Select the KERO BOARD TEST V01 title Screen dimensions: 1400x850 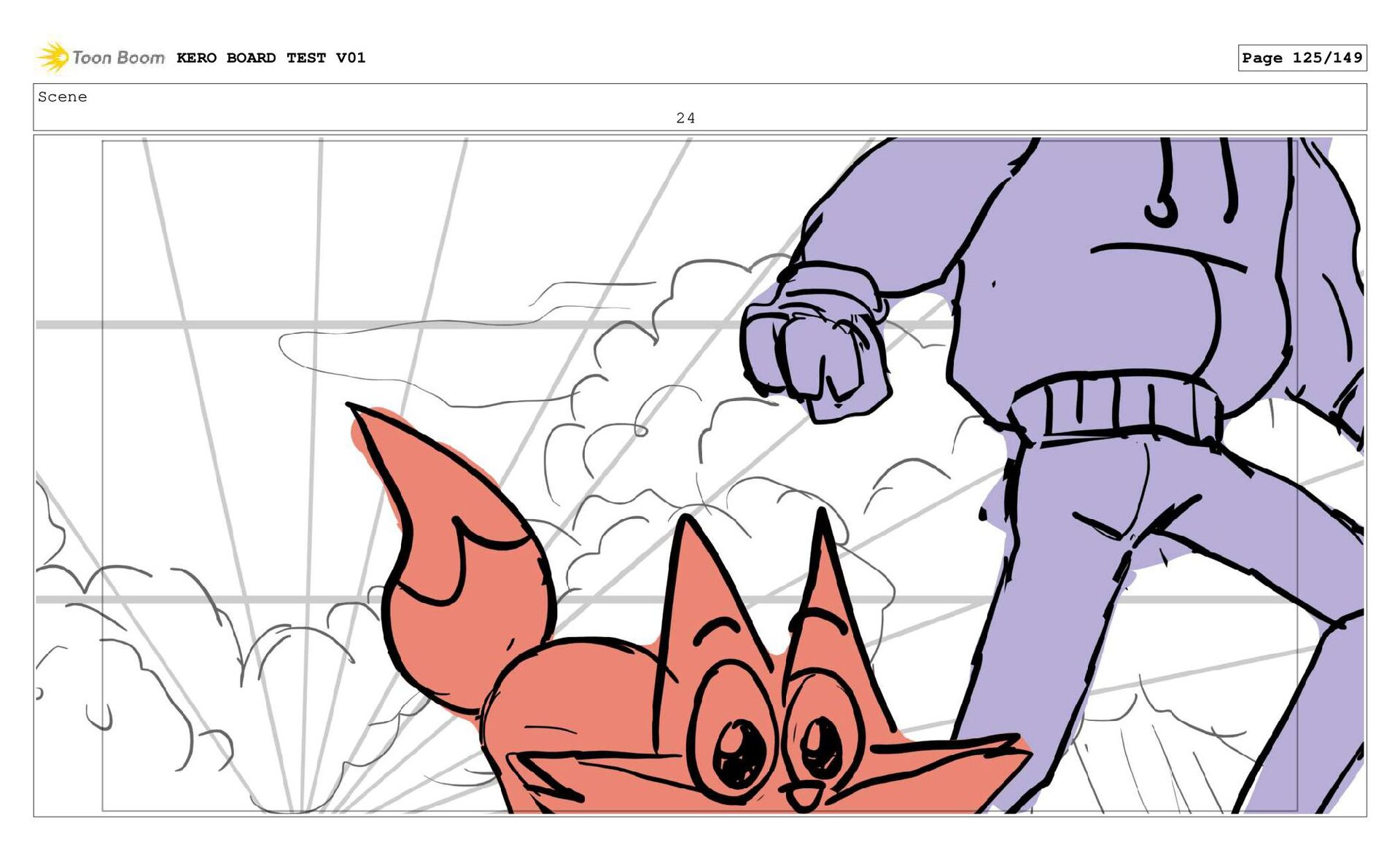(x=271, y=58)
